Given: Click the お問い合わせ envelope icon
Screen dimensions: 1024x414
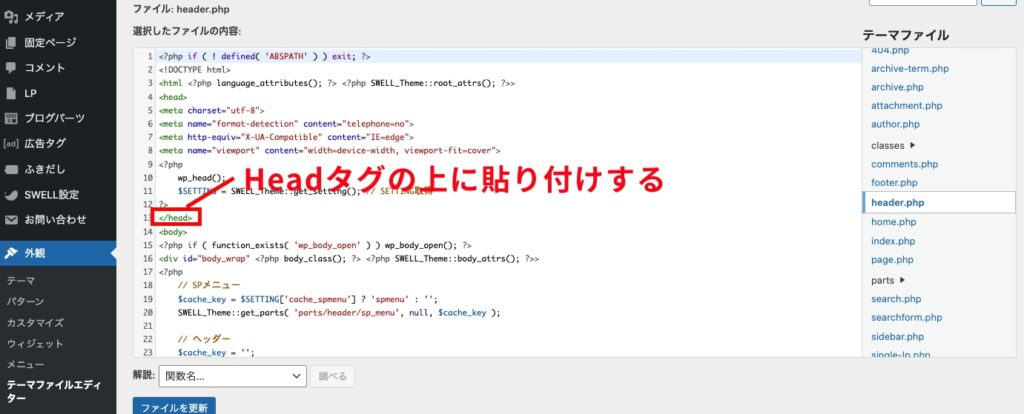Looking at the screenshot, I should click(x=11, y=219).
